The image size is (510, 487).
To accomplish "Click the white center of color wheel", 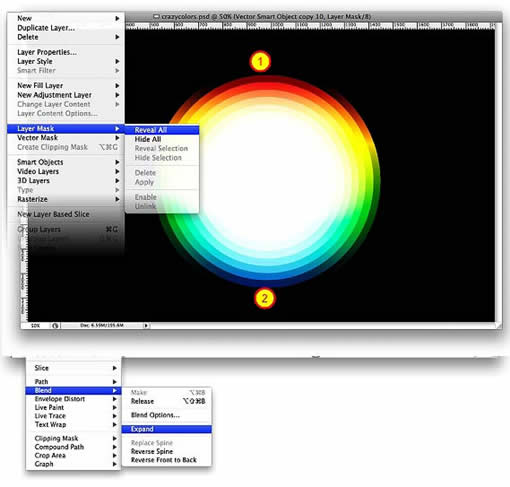I will (x=272, y=183).
